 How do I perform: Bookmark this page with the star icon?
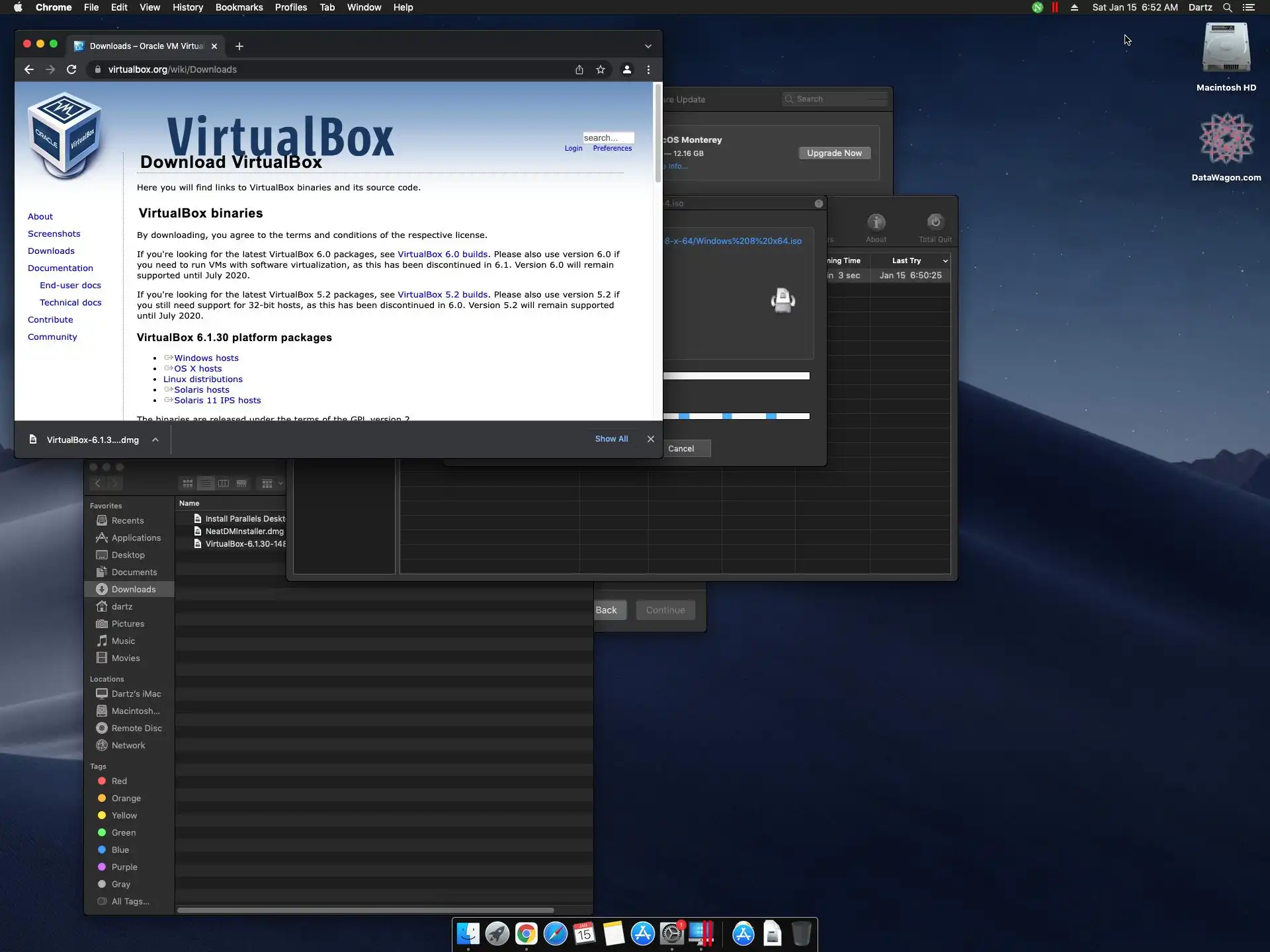601,69
